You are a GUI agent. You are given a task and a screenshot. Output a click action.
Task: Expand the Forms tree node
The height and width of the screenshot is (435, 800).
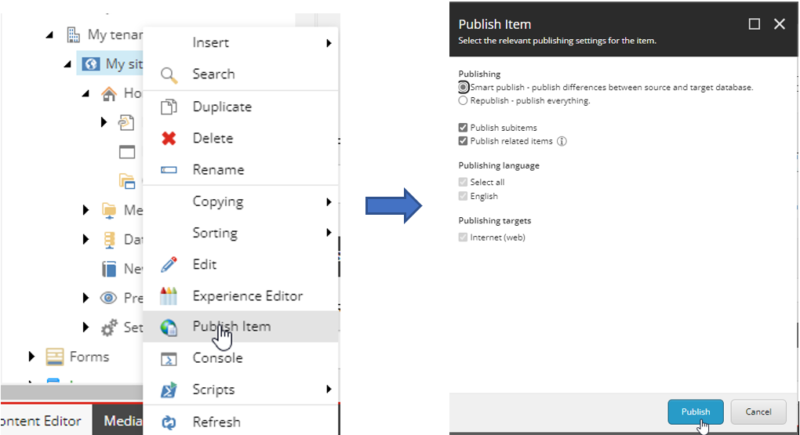31,356
